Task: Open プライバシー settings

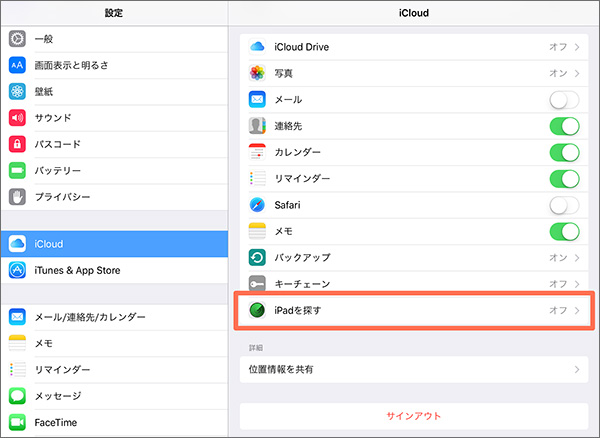Action: (114, 197)
